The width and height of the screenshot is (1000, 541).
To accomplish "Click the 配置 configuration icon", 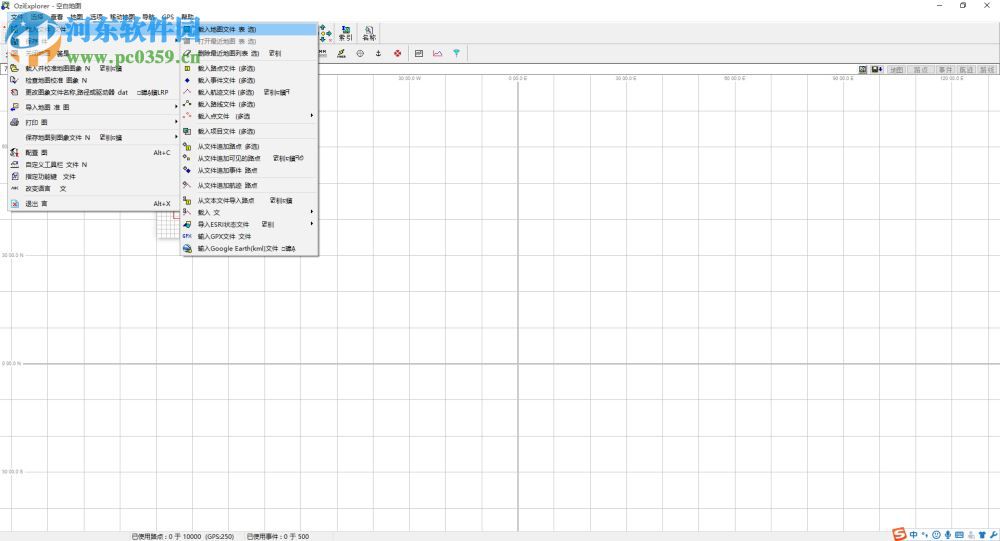I will [15, 152].
